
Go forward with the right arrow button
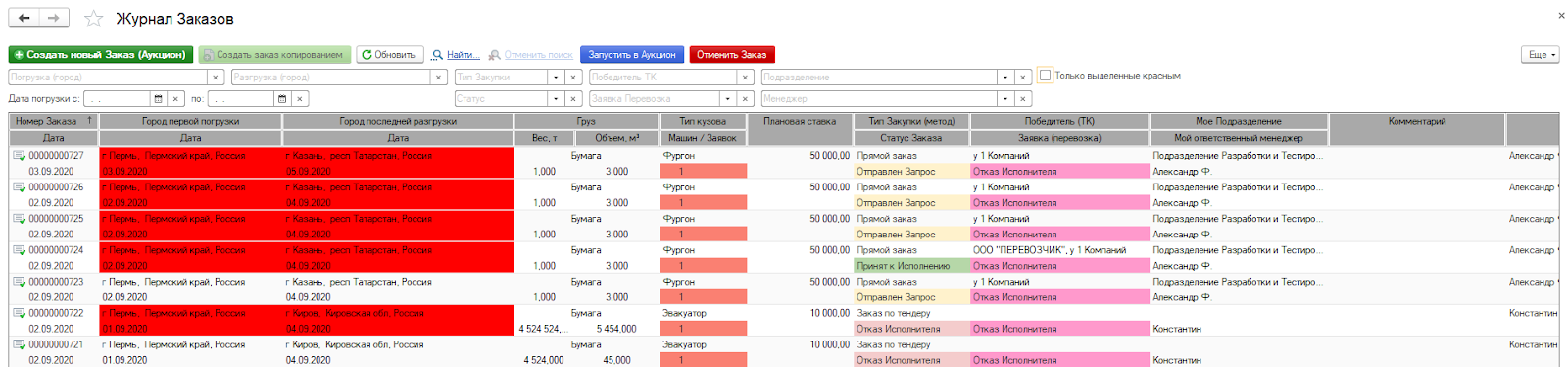pyautogui.click(x=54, y=18)
